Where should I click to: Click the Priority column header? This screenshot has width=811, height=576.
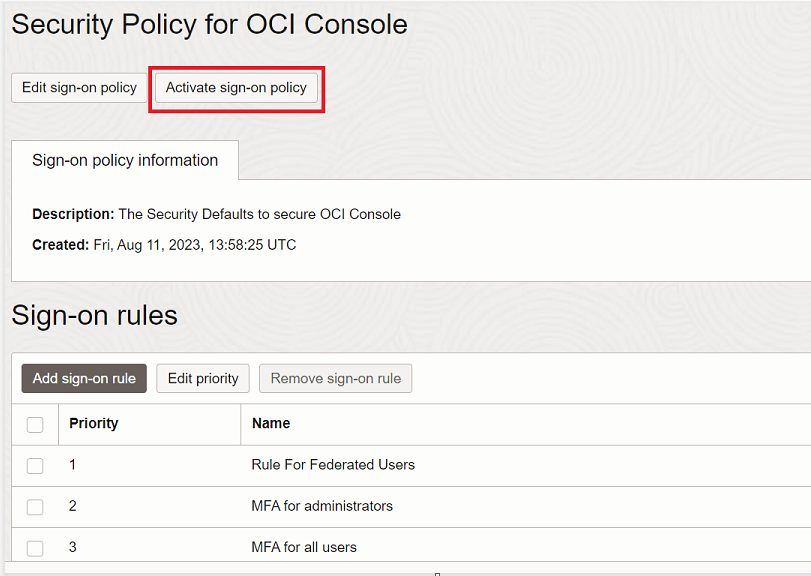click(x=94, y=423)
